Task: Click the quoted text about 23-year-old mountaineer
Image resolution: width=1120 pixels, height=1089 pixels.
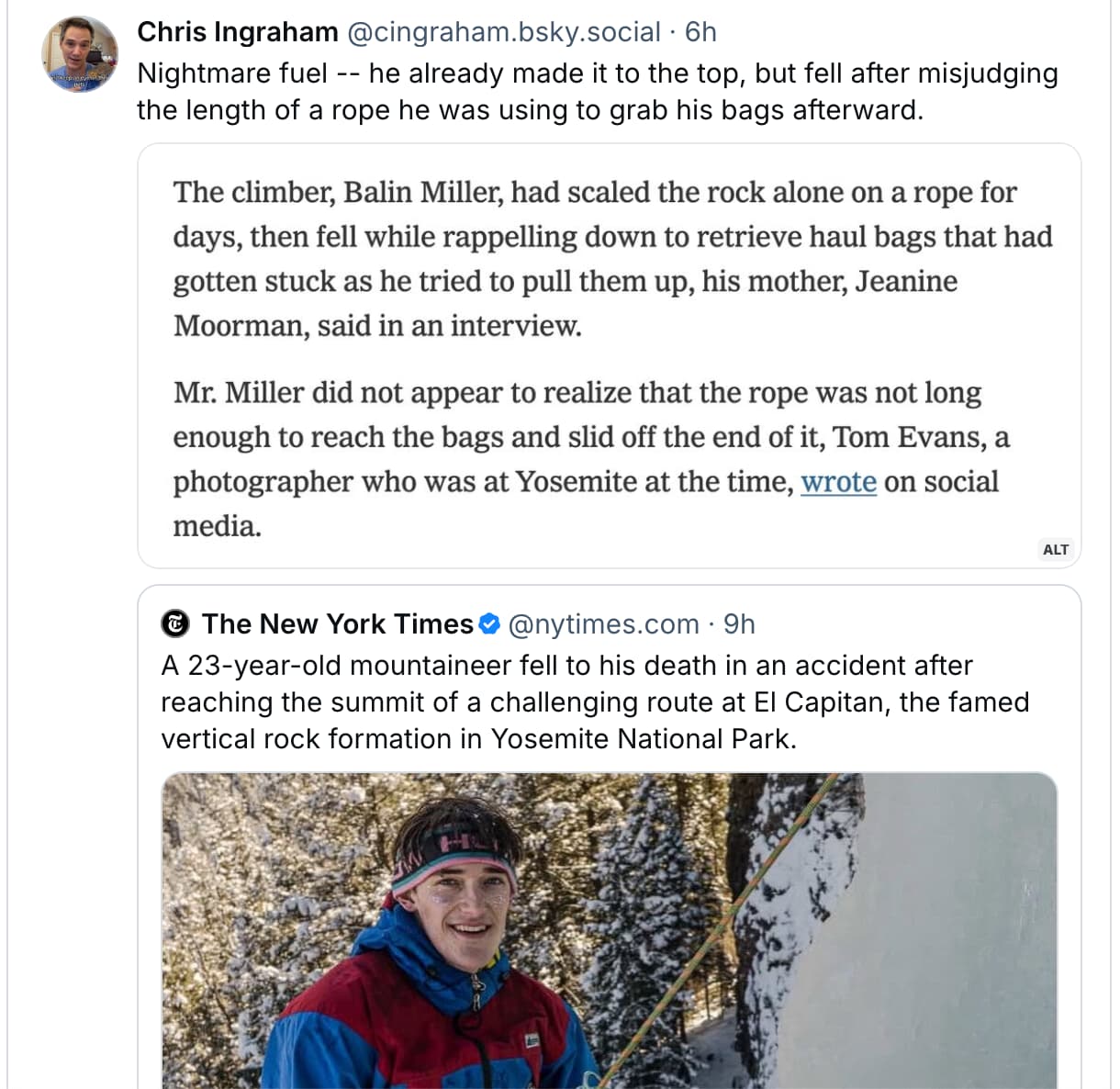Action: coord(595,702)
